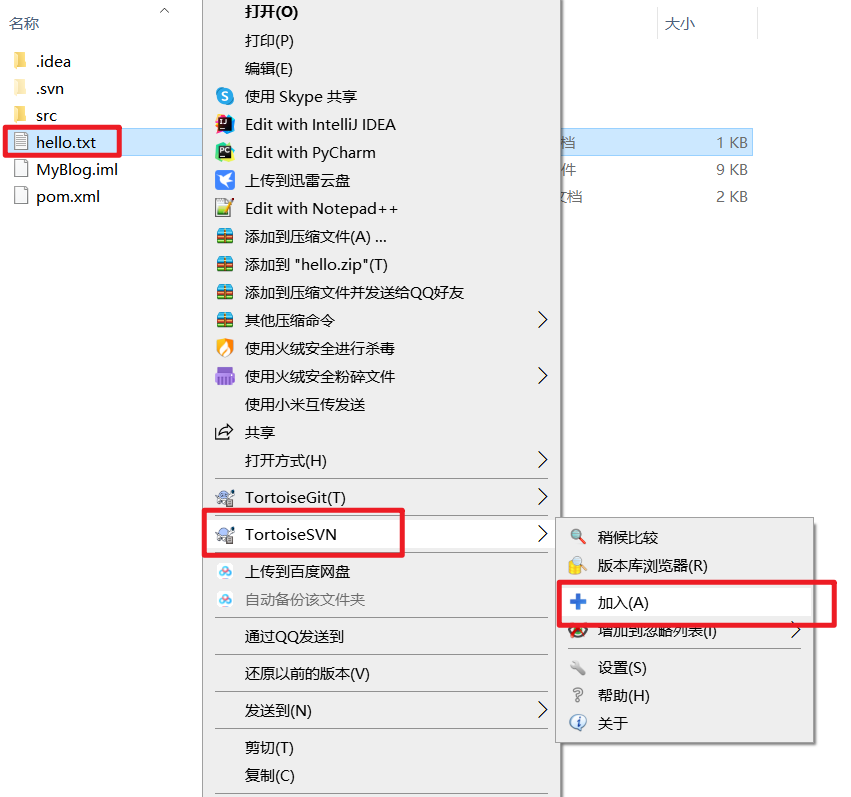This screenshot has width=851, height=797.
Task: Select 加入(A) in TortoiseSVN submenu
Action: tap(685, 602)
